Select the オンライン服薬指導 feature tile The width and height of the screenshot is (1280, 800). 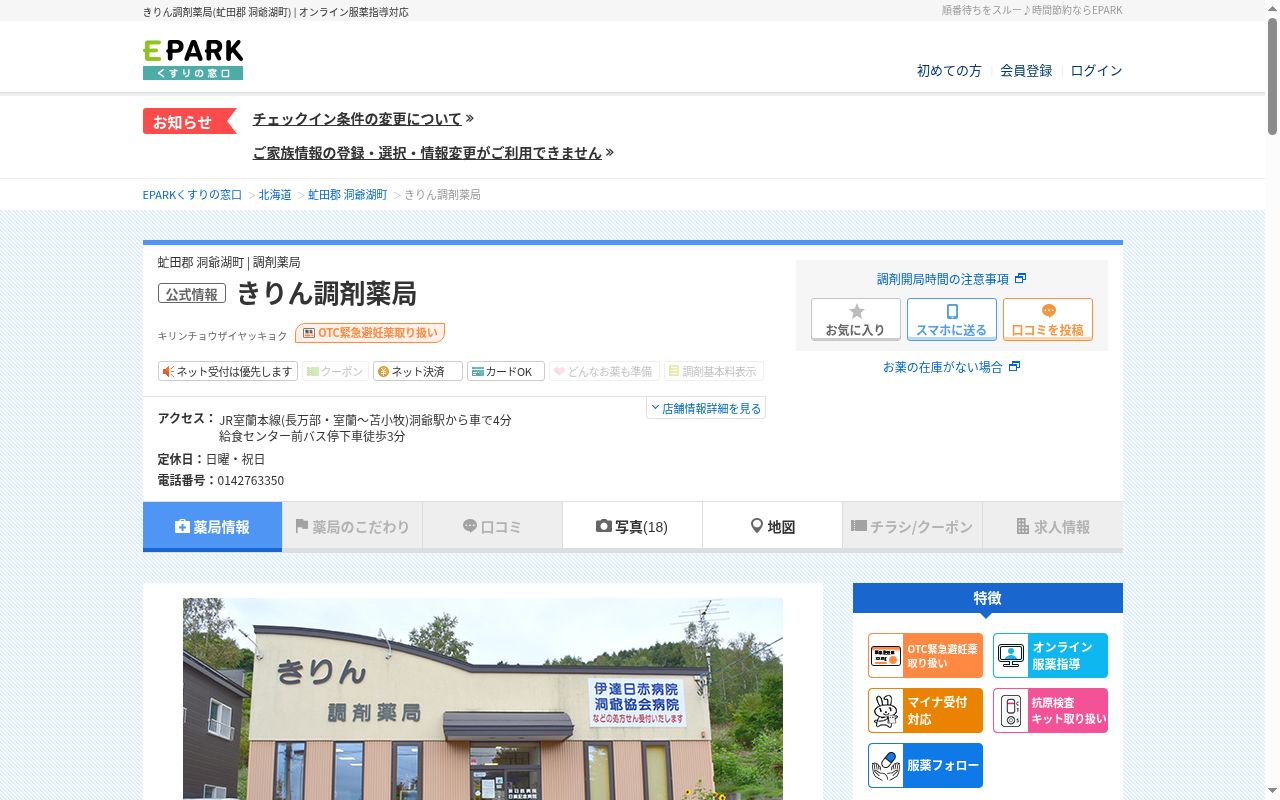pyautogui.click(x=1050, y=656)
